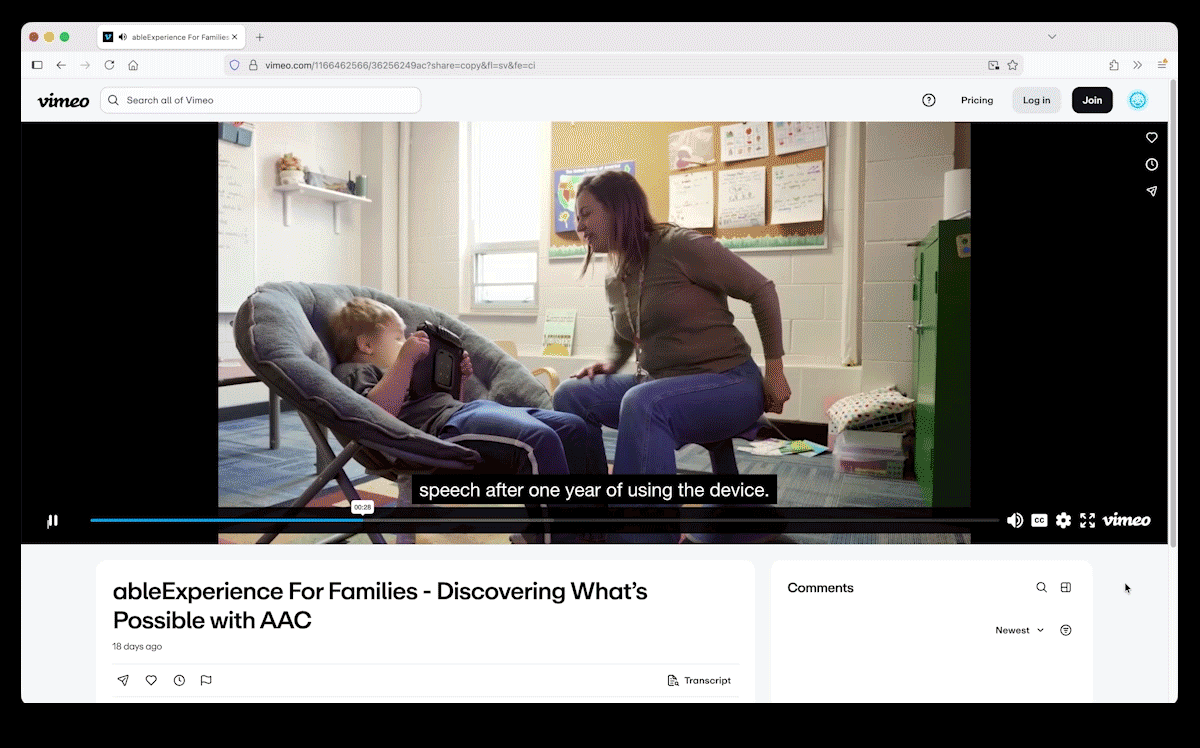Click the share arrow below the video title

(123, 680)
